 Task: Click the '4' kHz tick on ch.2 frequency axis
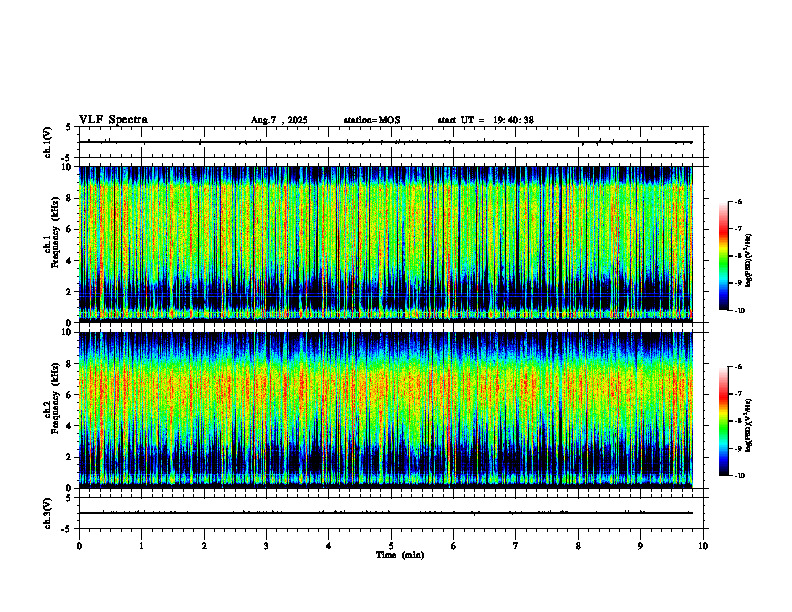[x=70, y=426]
